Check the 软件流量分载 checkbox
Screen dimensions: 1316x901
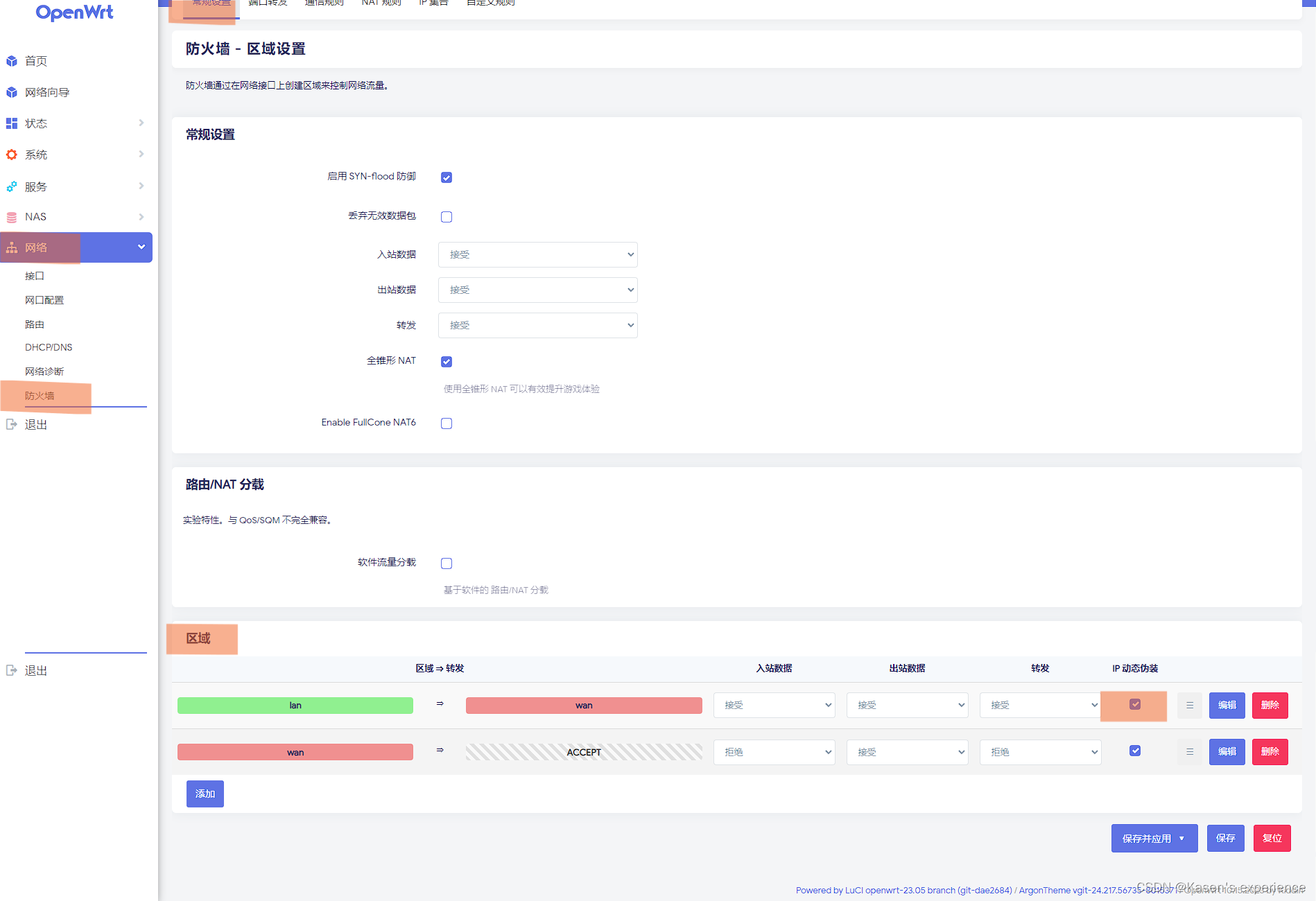pos(447,563)
